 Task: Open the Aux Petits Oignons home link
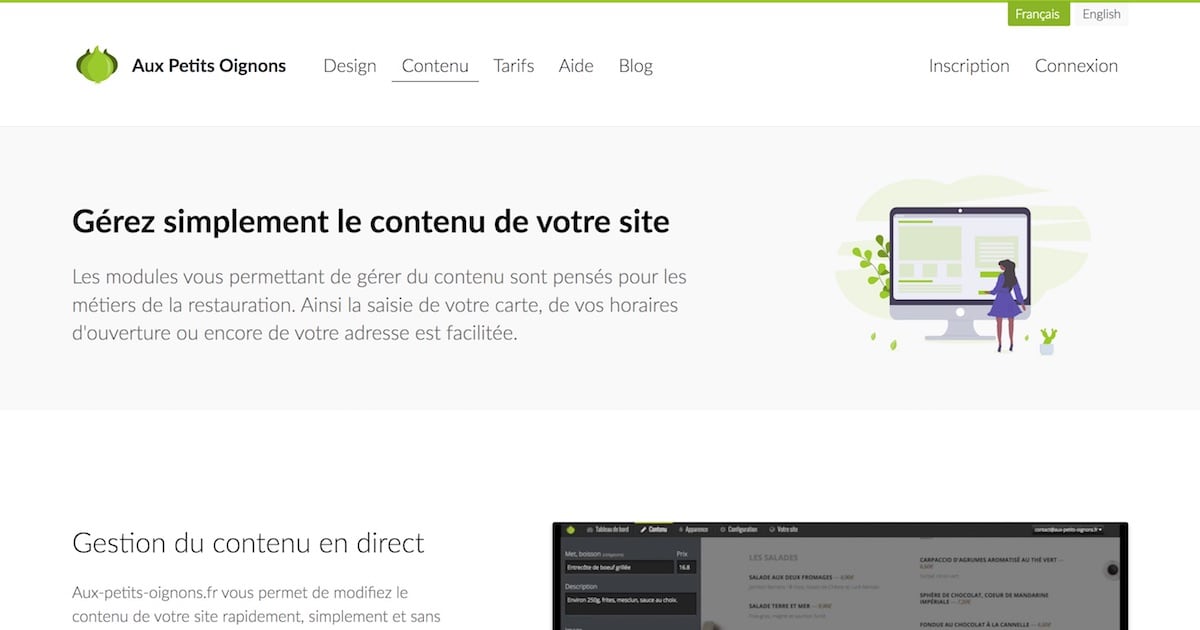pyautogui.click(x=209, y=66)
